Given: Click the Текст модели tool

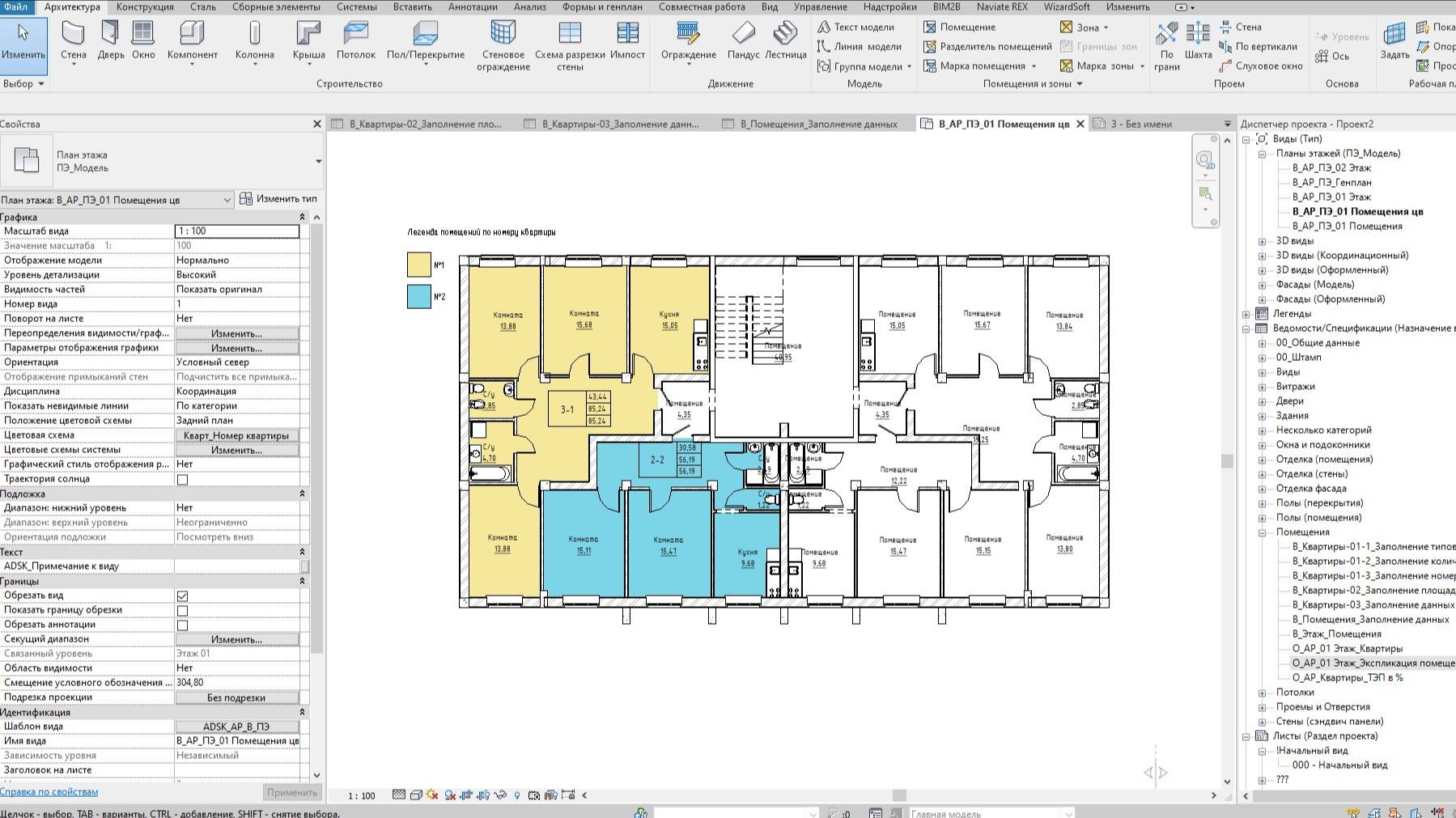Looking at the screenshot, I should [856, 27].
